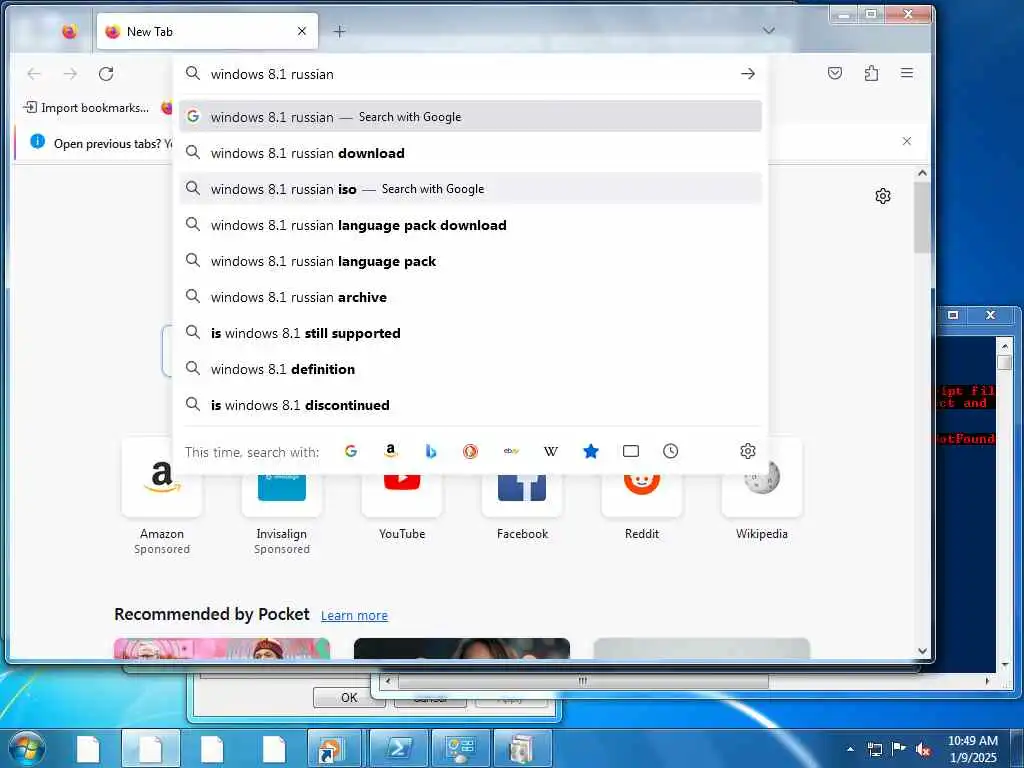Open the Windows Start orb
The image size is (1024, 768).
(26, 748)
